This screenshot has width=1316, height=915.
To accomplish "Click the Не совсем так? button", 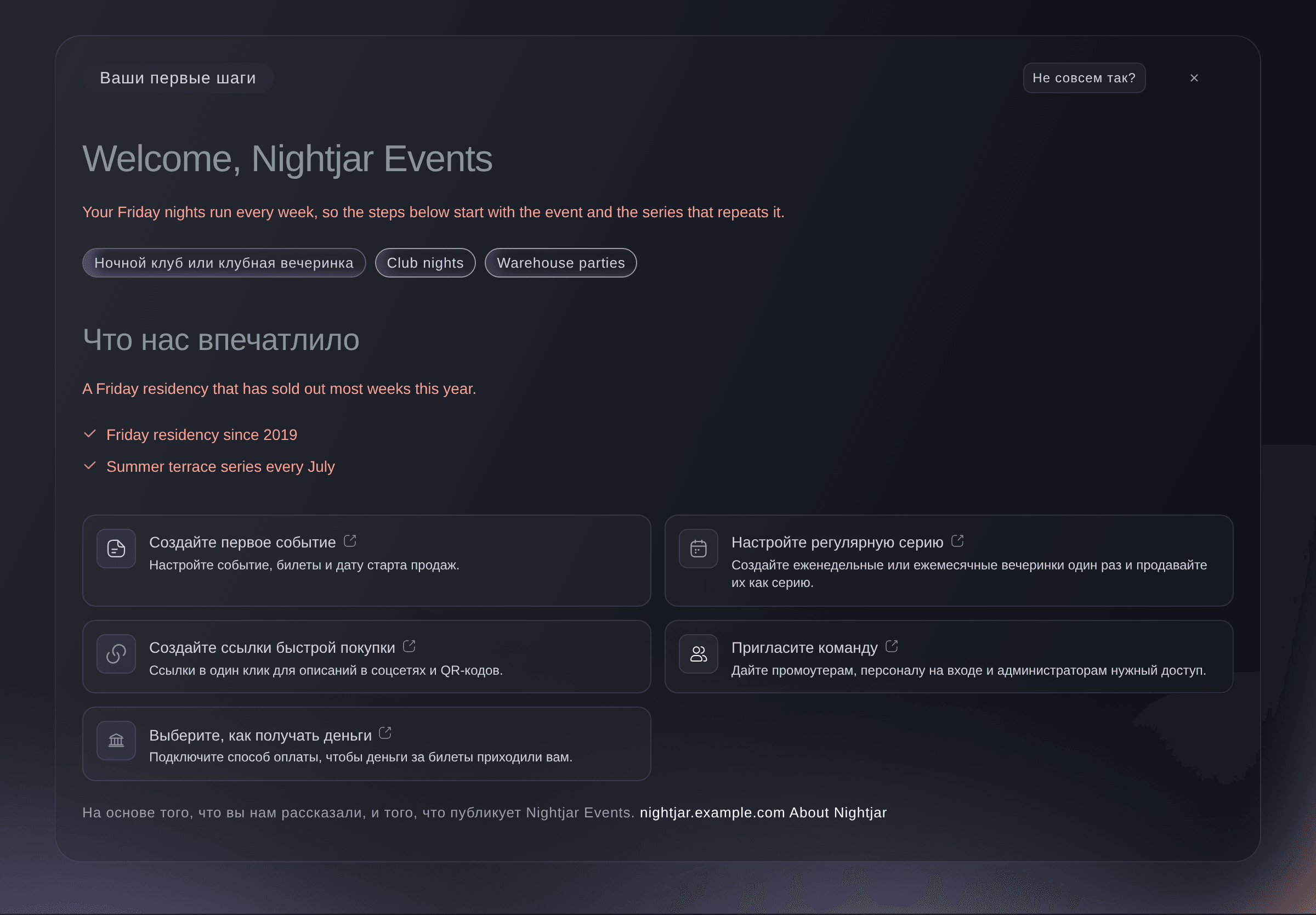I will tap(1084, 78).
